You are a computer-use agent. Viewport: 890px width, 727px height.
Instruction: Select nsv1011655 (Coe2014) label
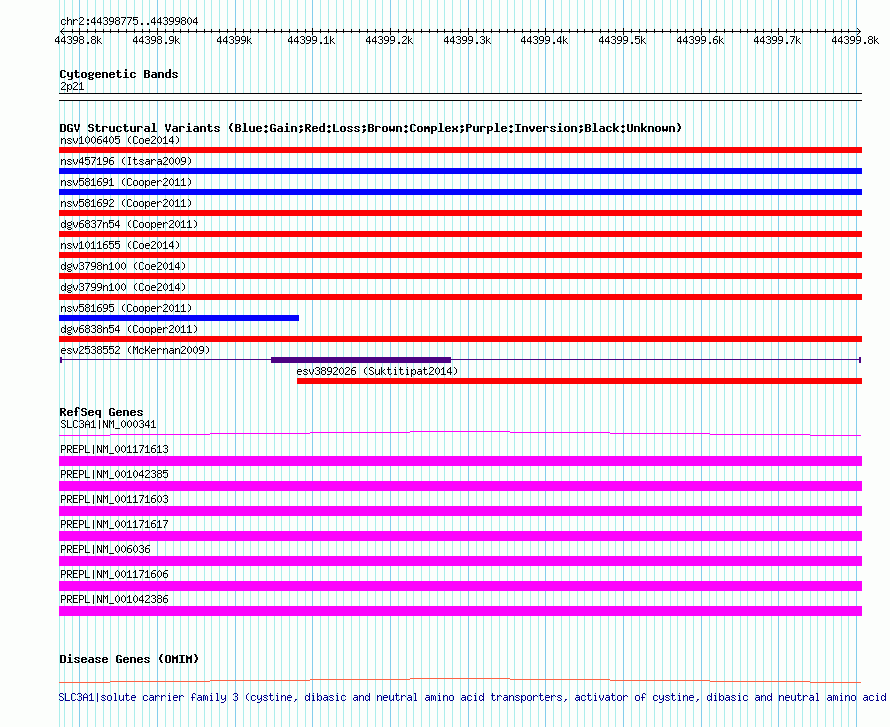click(x=120, y=245)
